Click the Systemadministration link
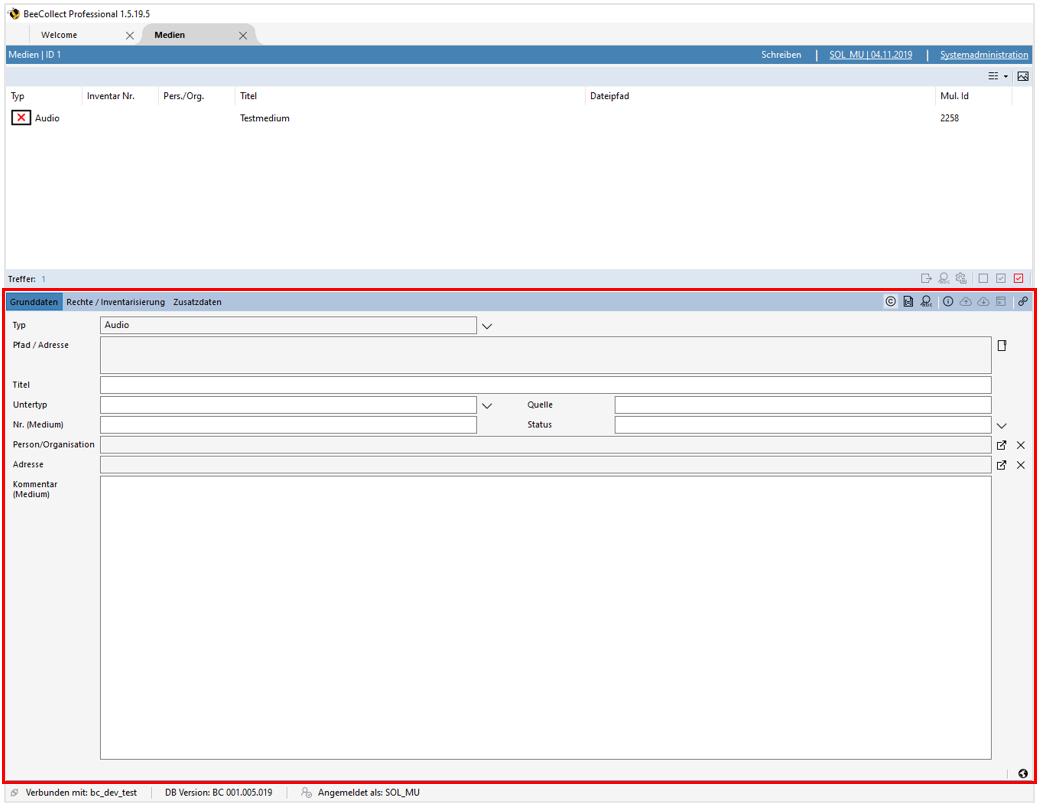 [x=983, y=55]
